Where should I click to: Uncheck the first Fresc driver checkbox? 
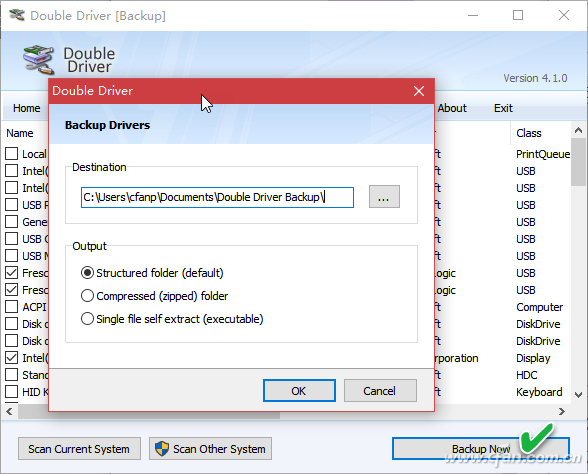[12, 272]
